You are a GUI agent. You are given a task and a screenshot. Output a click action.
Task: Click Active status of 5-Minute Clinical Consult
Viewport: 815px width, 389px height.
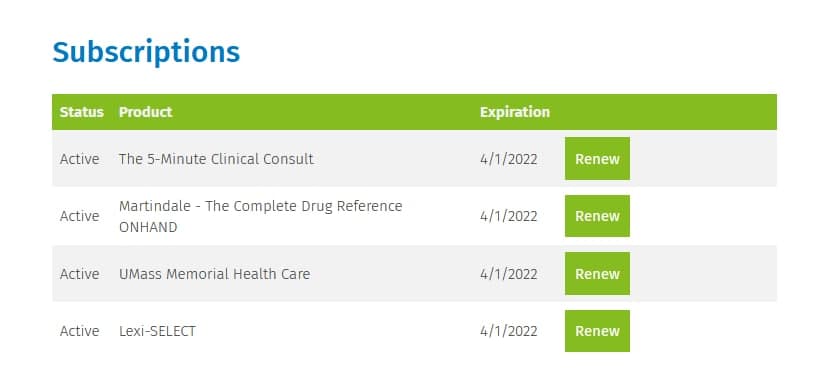point(80,159)
